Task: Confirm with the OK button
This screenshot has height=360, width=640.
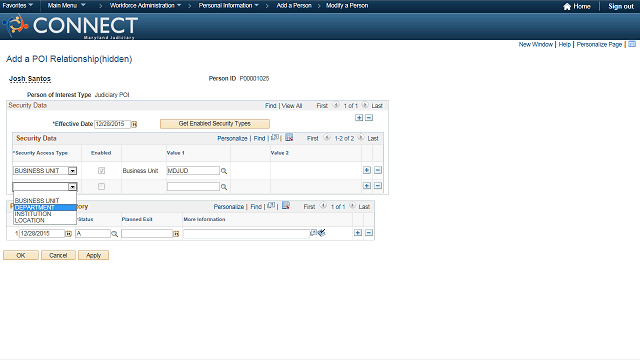Action: pos(21,255)
